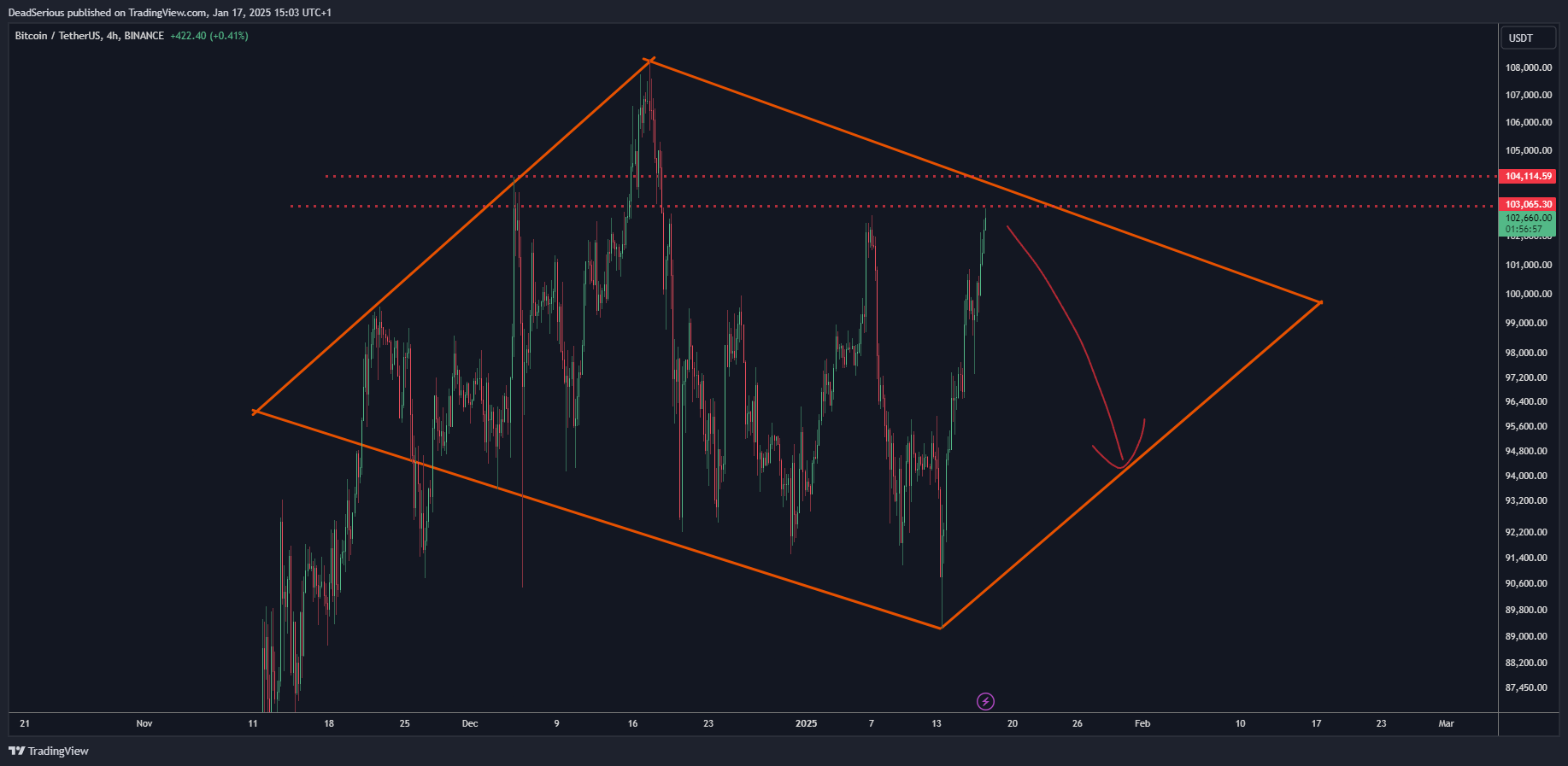The height and width of the screenshot is (766, 1568).
Task: Click the 89,000.00 price axis label
Action: [x=1526, y=636]
